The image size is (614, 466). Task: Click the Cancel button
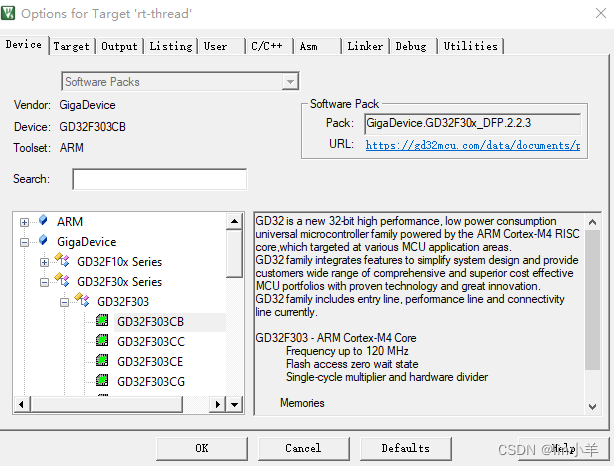point(303,448)
